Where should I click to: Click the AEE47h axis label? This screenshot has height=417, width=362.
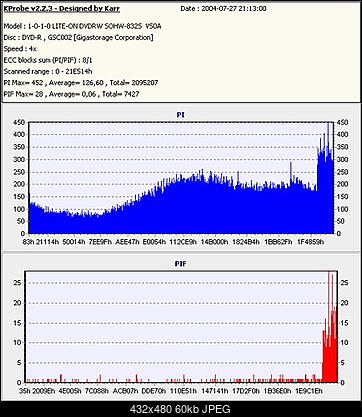tap(127, 242)
